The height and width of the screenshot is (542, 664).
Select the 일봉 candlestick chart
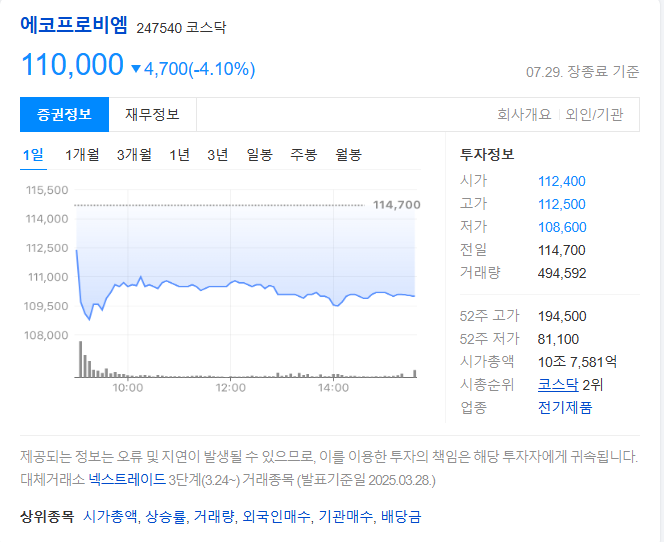coord(260,155)
